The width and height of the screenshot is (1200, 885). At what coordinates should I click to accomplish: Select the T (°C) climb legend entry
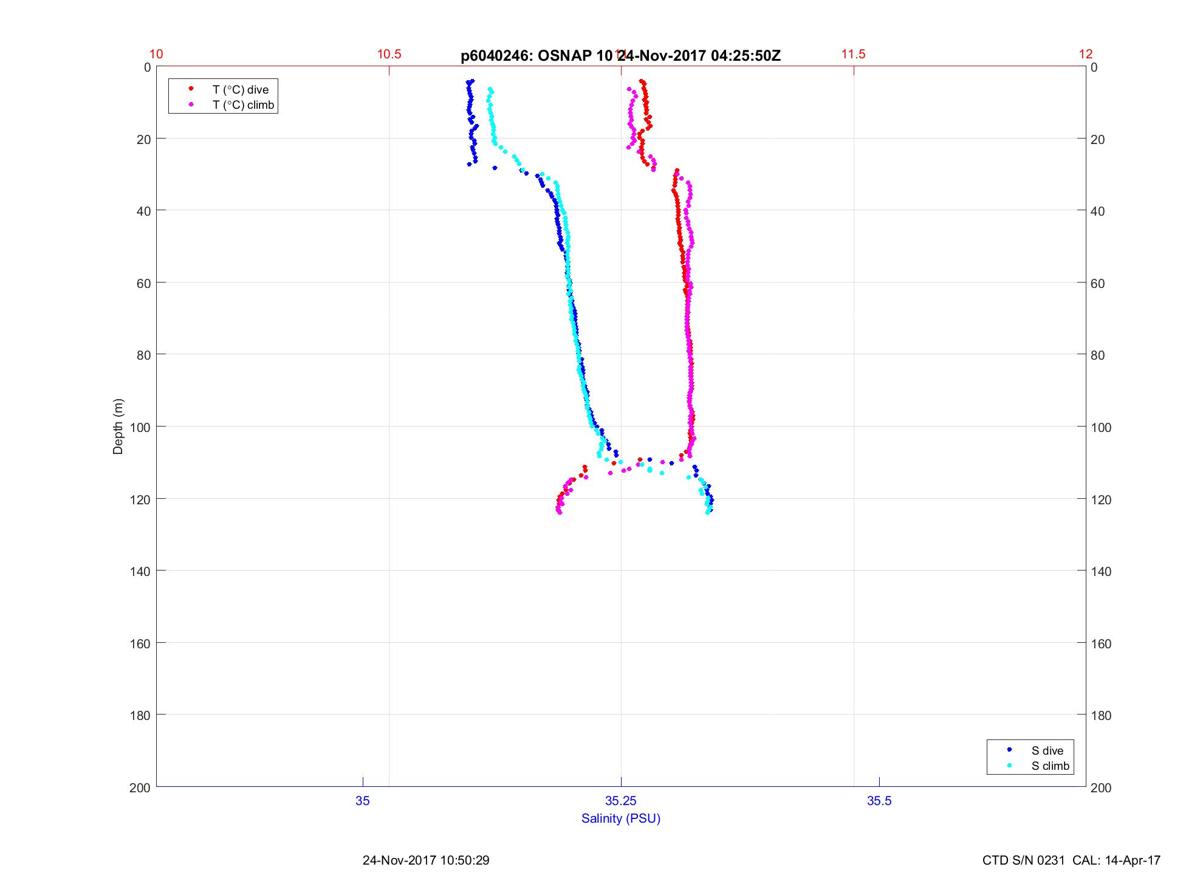pyautogui.click(x=222, y=105)
